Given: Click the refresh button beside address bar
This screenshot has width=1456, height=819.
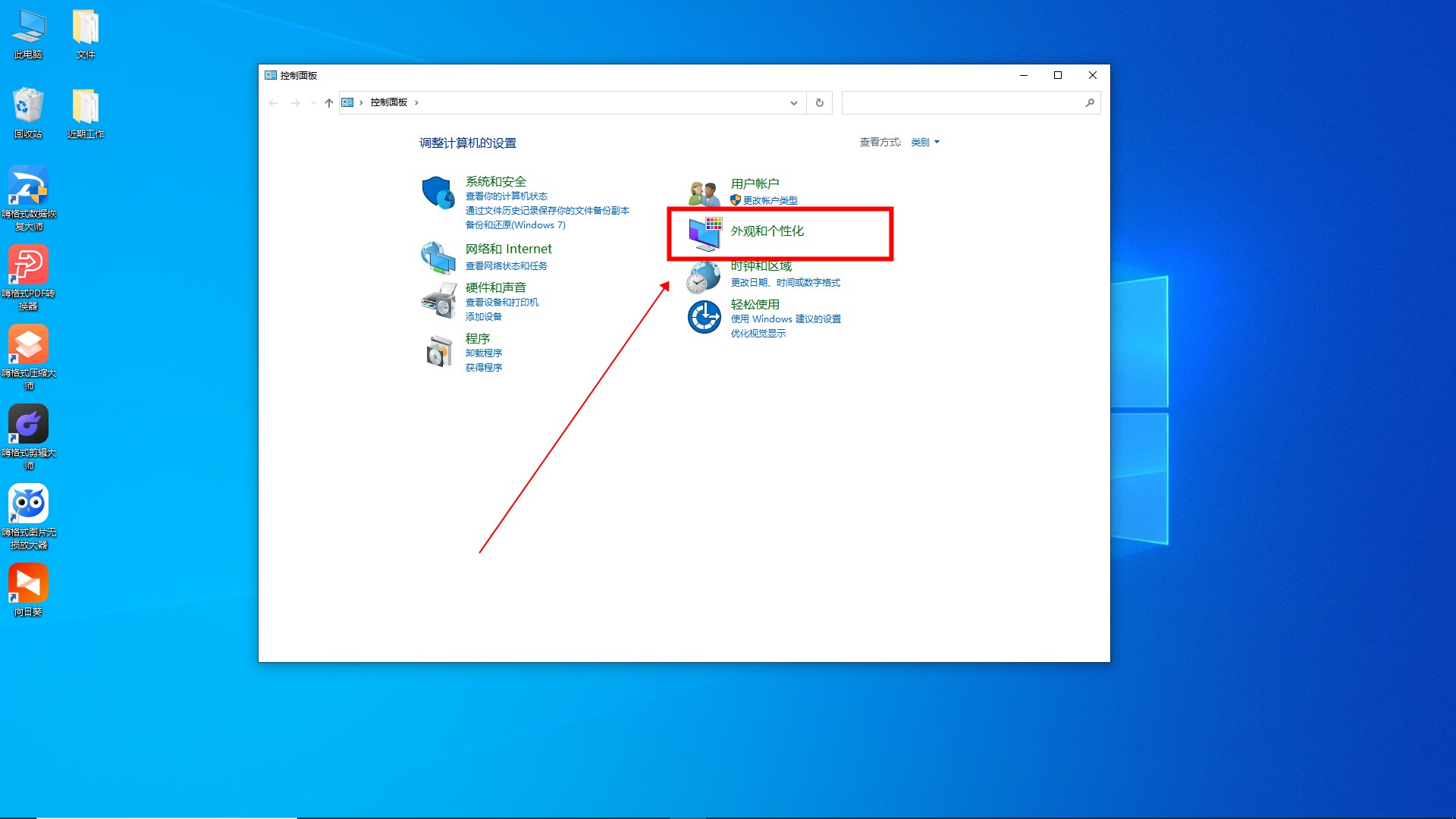Looking at the screenshot, I should [x=819, y=102].
